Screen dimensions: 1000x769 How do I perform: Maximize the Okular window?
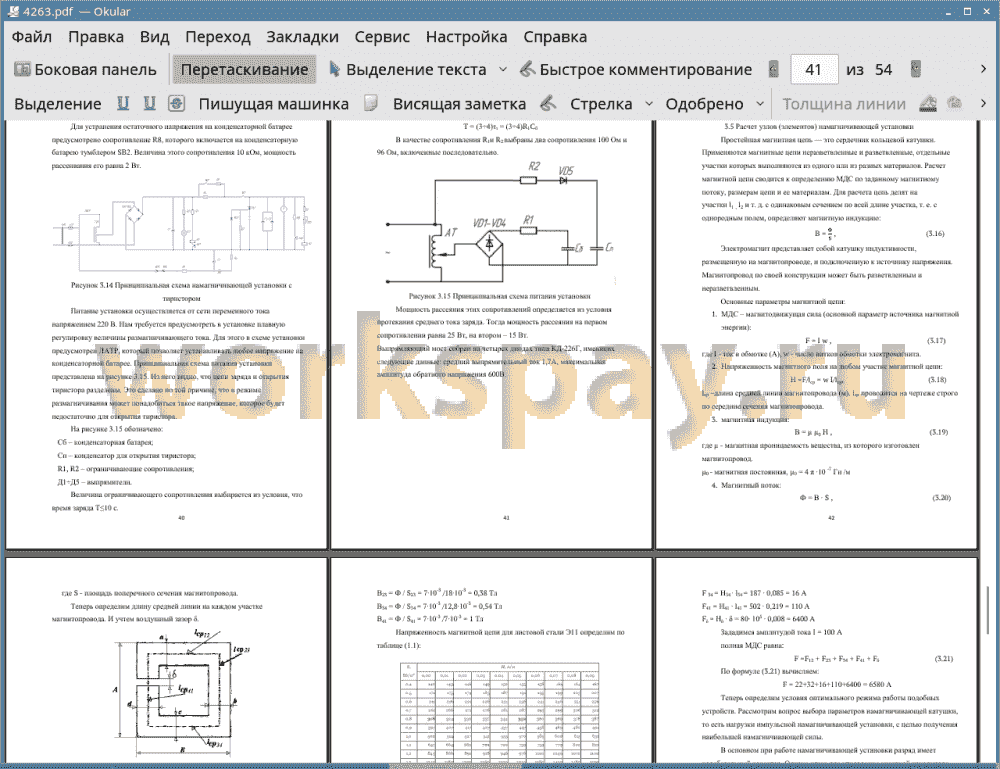(967, 11)
